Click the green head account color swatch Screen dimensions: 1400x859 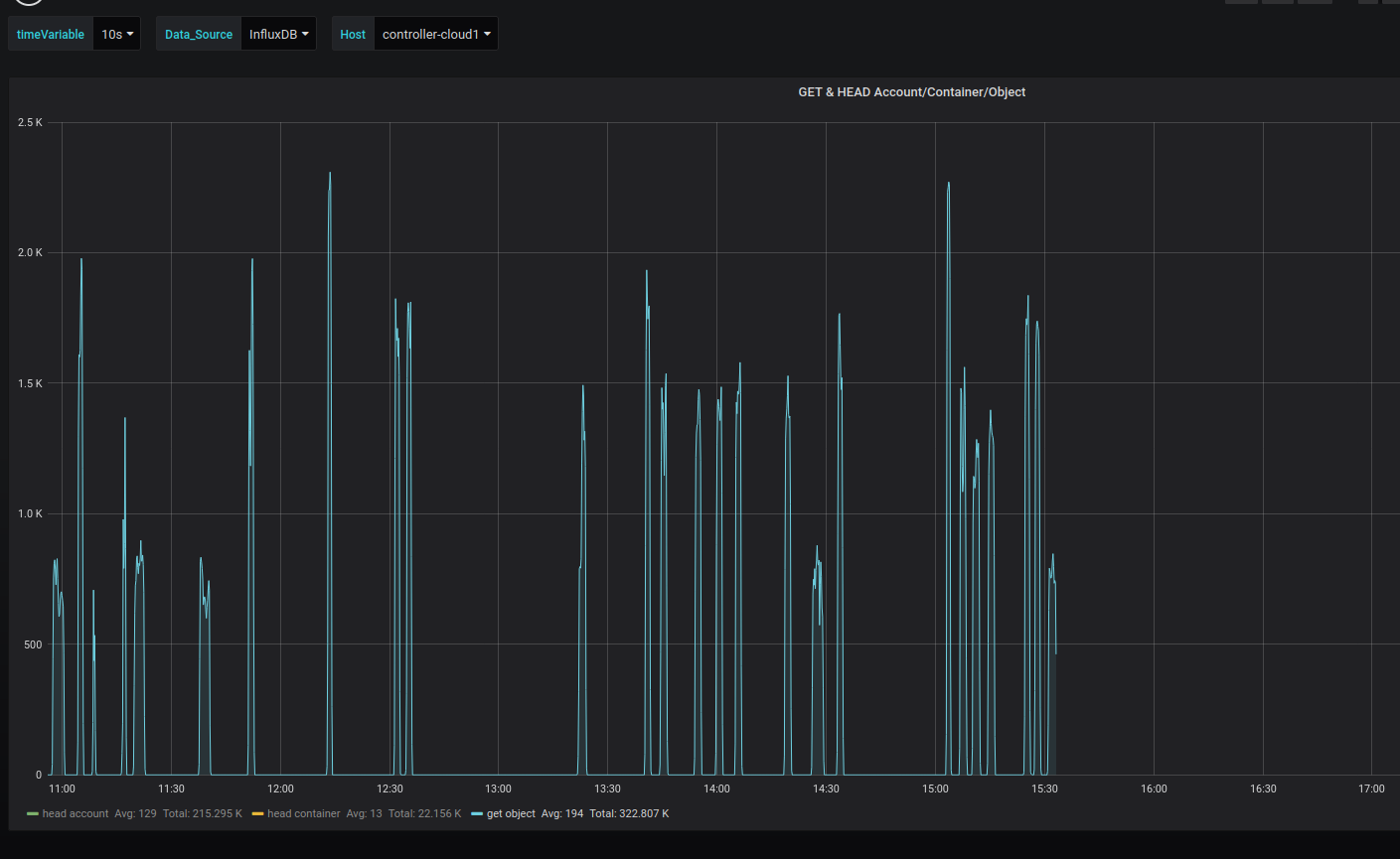(33, 814)
